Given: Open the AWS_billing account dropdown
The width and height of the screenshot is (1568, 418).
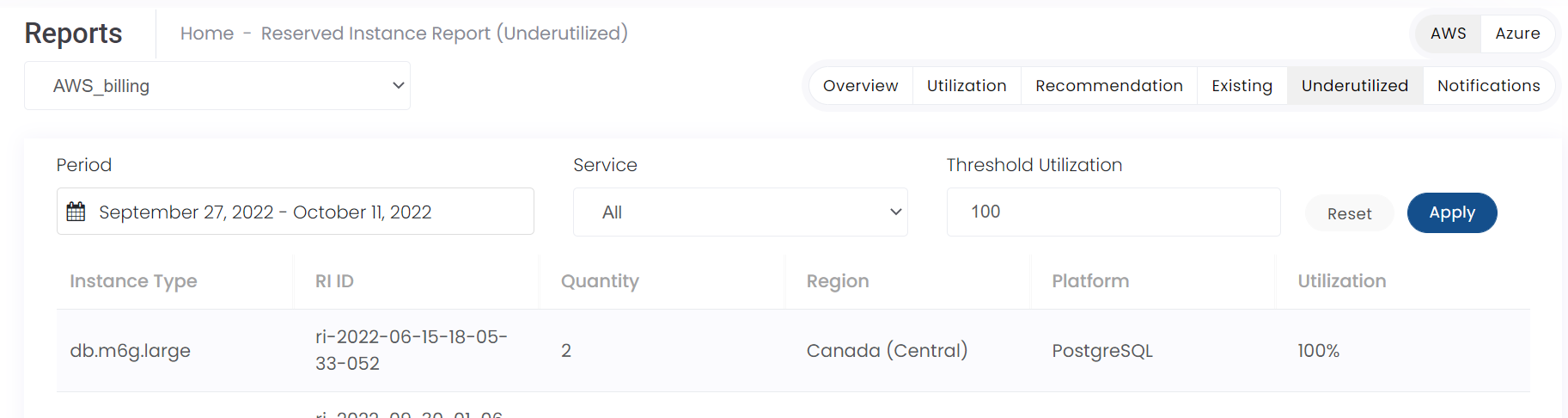Looking at the screenshot, I should point(217,86).
